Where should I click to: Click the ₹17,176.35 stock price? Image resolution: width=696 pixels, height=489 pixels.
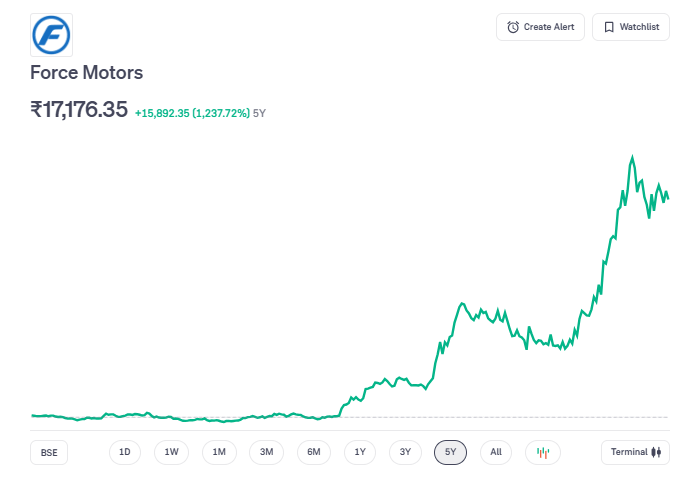(79, 110)
